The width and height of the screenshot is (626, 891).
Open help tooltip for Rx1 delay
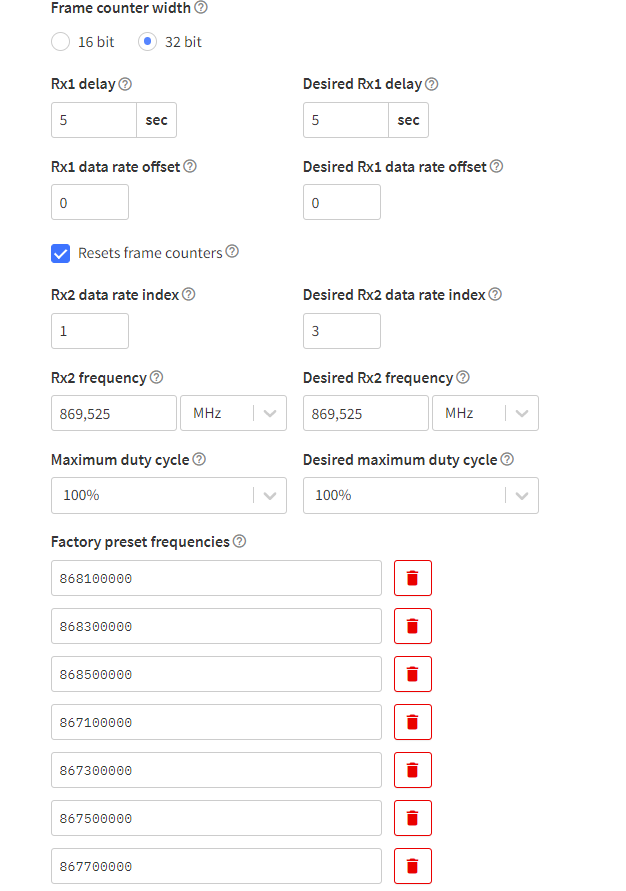point(126,84)
